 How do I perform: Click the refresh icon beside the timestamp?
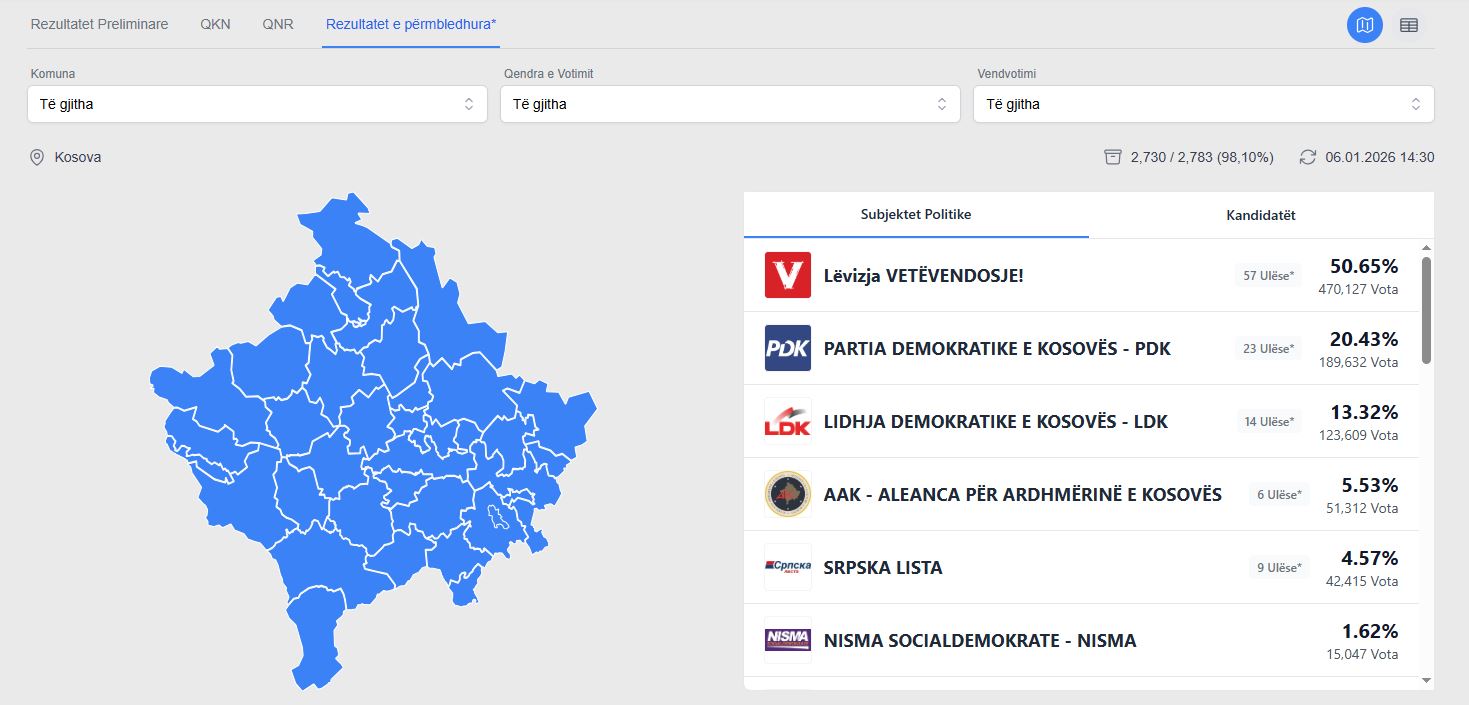coord(1308,157)
